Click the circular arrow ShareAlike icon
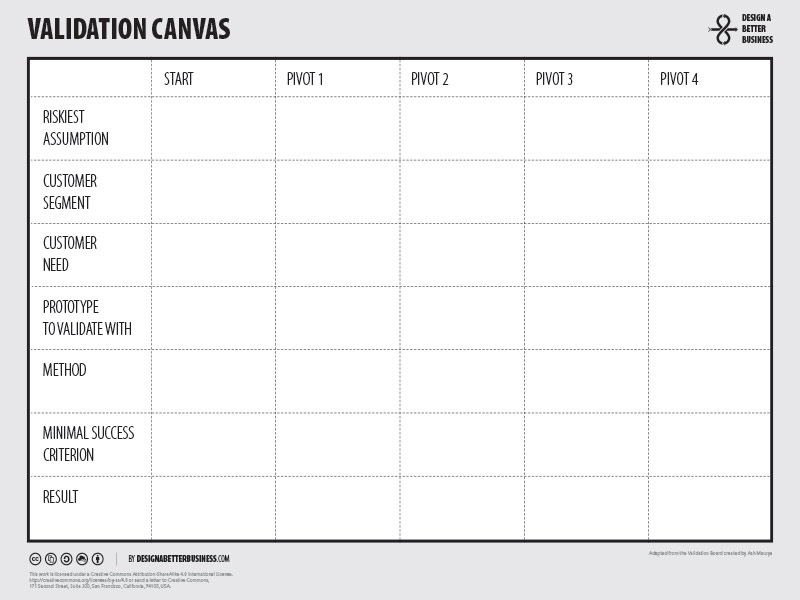Screen dimensions: 800x600 click(x=67, y=558)
